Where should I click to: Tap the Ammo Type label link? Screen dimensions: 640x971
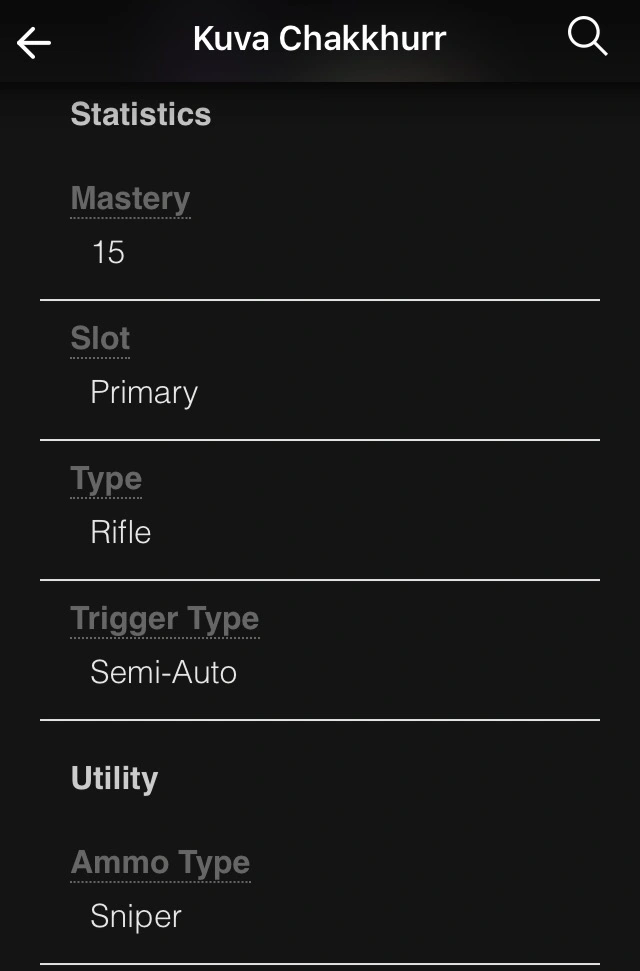[x=160, y=862]
